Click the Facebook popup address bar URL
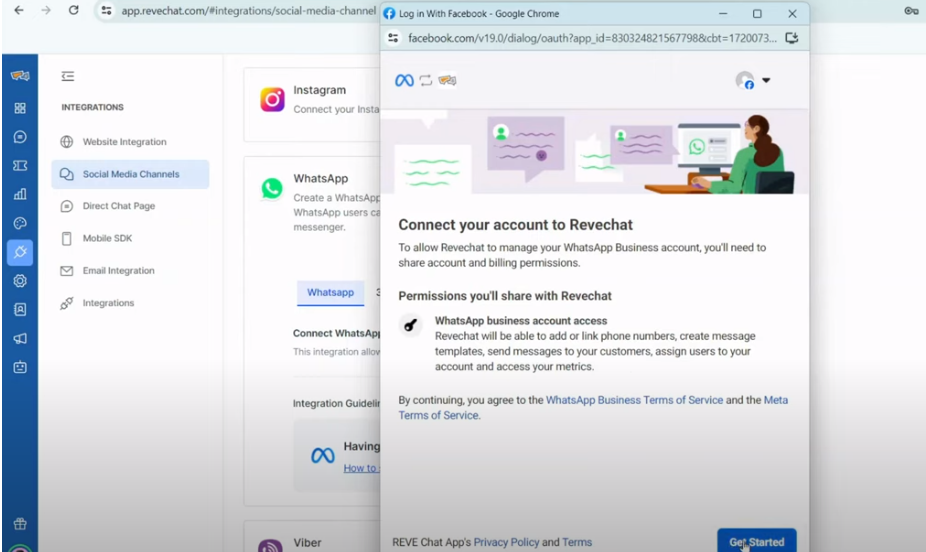926x552 pixels. [x=592, y=38]
